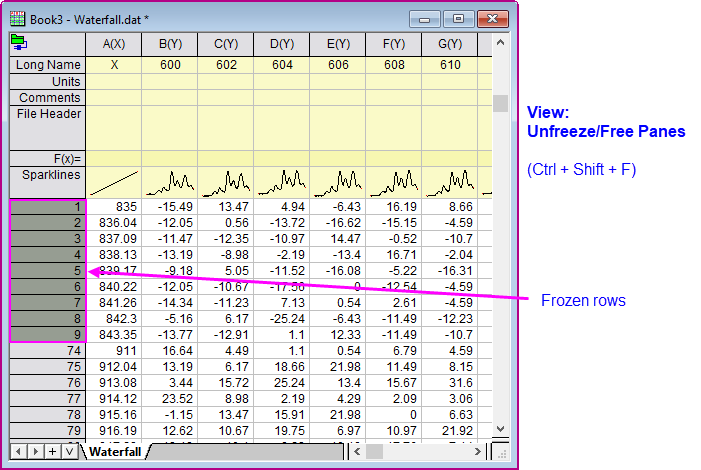Select row header 77

point(47,399)
